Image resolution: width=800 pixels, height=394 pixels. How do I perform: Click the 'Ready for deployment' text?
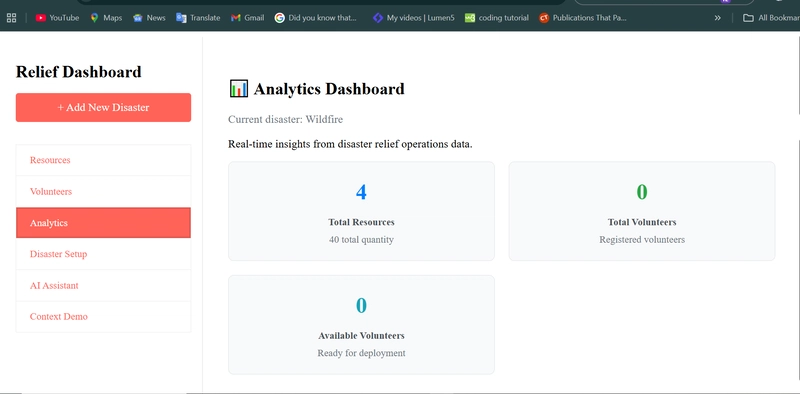(361, 353)
